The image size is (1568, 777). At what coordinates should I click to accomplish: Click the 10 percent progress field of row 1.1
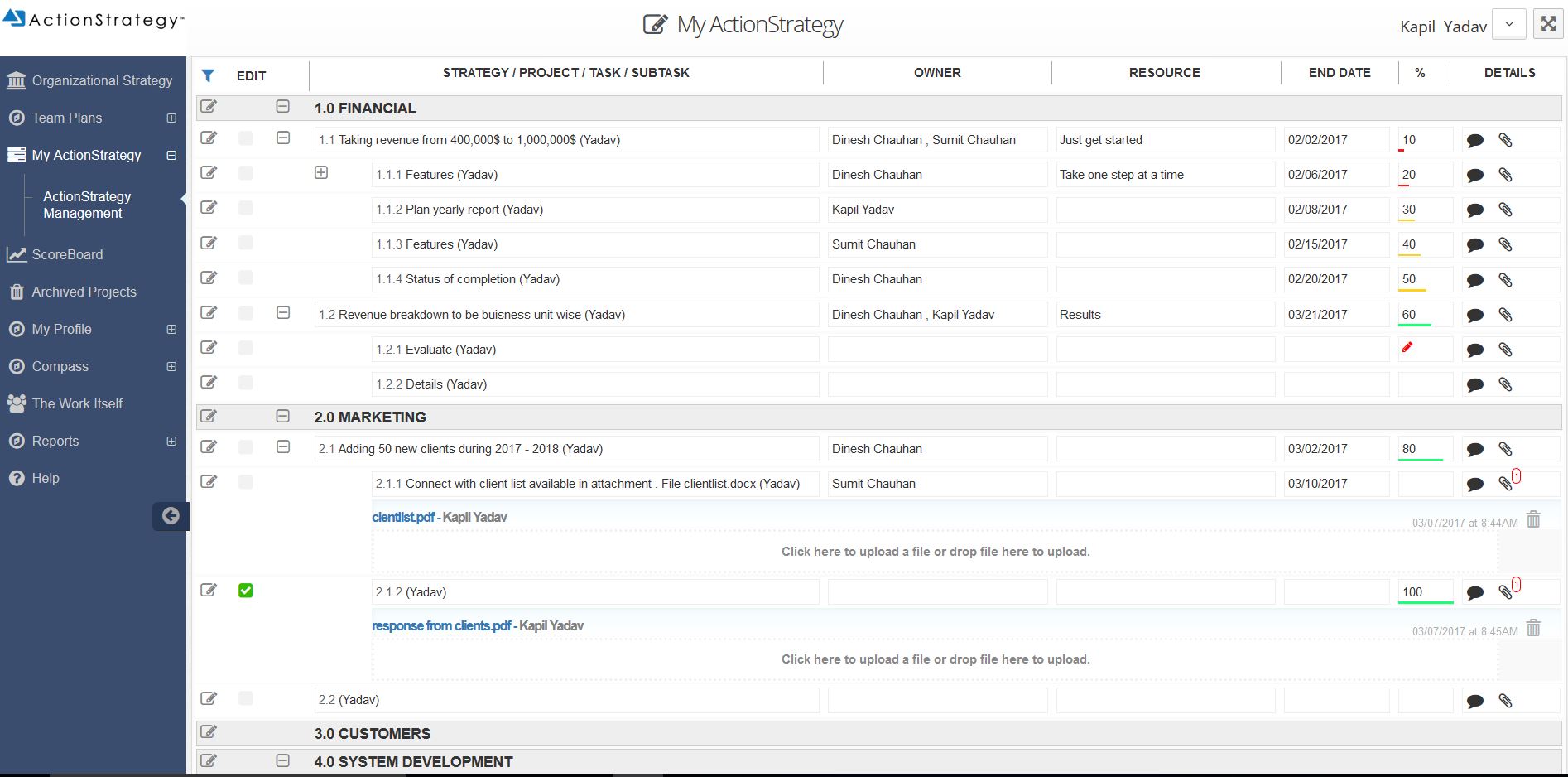pos(1425,140)
